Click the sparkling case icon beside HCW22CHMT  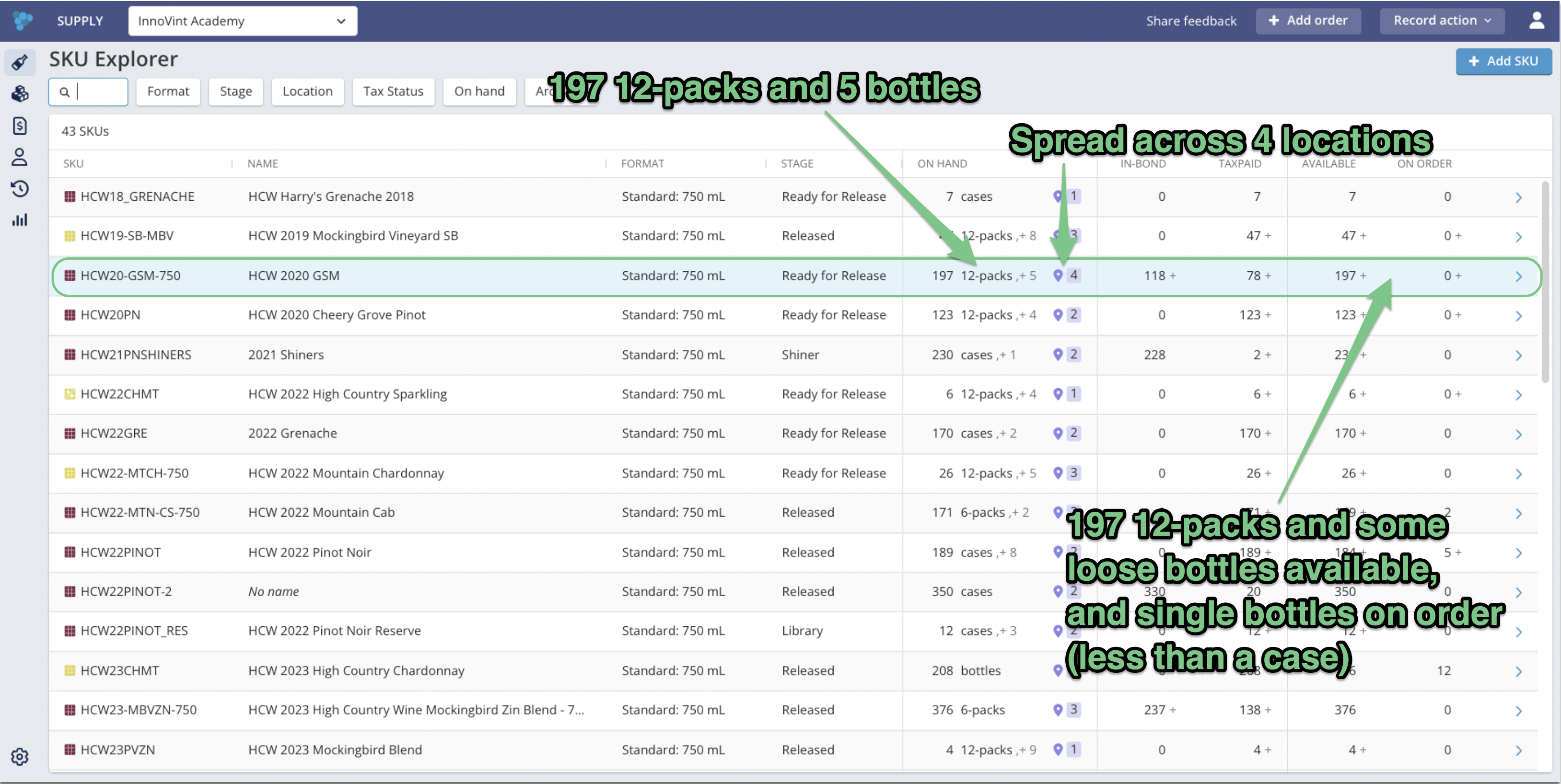tap(70, 394)
